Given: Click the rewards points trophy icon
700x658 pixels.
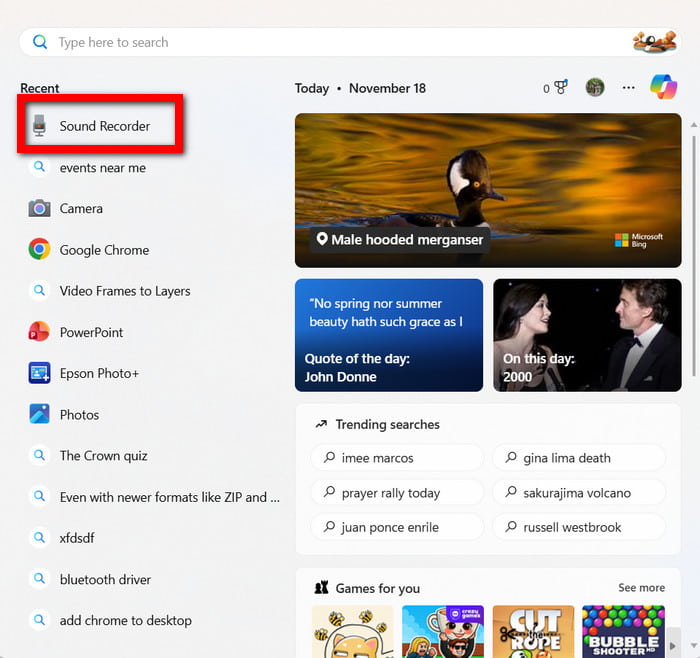Looking at the screenshot, I should (560, 88).
